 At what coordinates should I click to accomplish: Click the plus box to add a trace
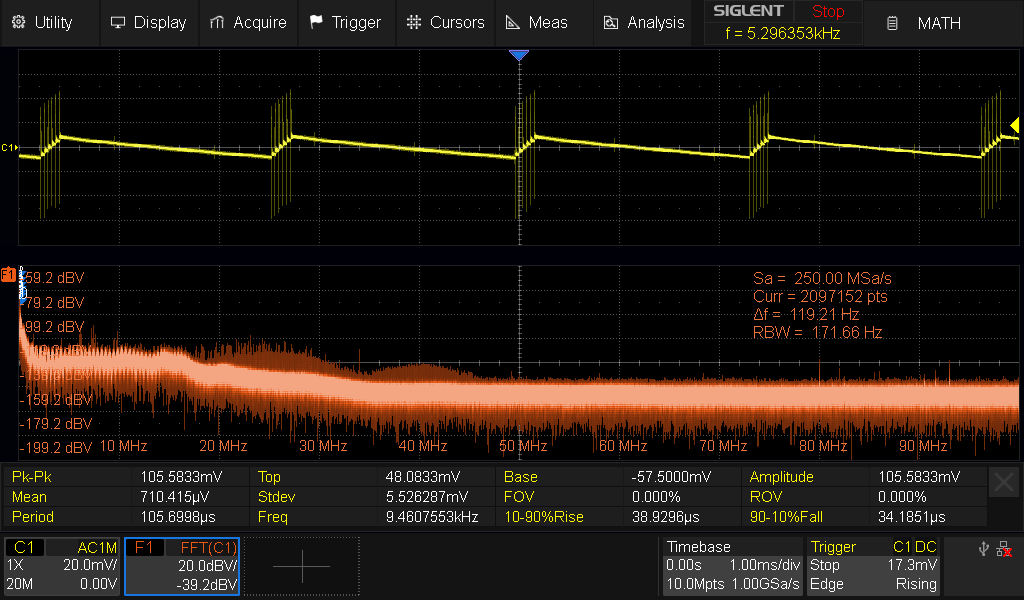click(x=301, y=566)
